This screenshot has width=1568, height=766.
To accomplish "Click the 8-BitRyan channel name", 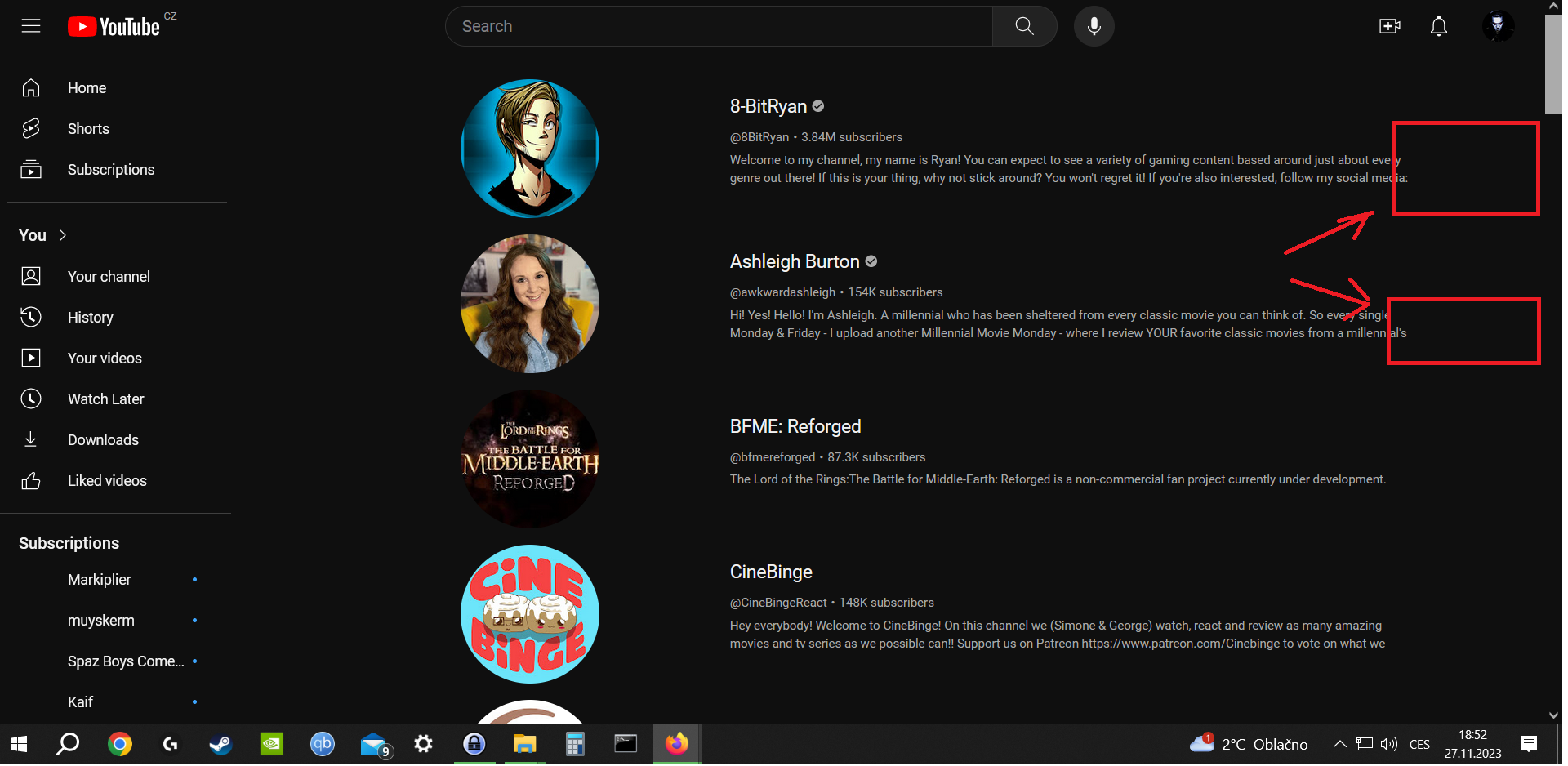I will click(x=768, y=106).
